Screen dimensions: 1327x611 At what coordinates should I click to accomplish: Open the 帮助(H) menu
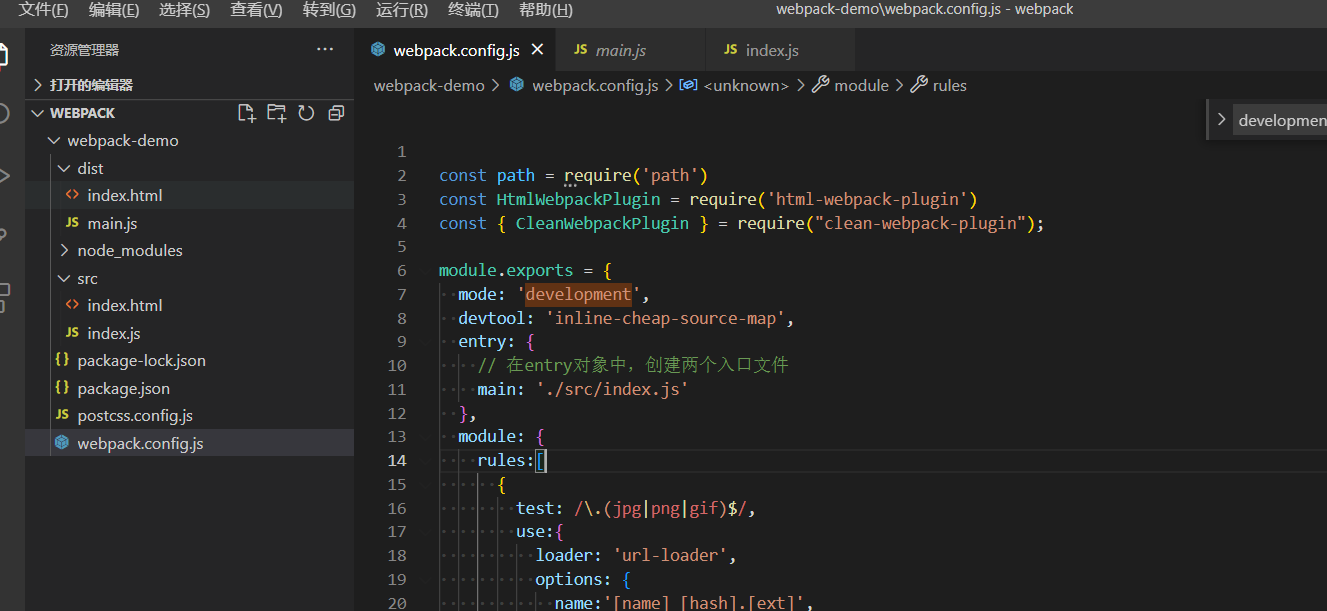pyautogui.click(x=546, y=10)
